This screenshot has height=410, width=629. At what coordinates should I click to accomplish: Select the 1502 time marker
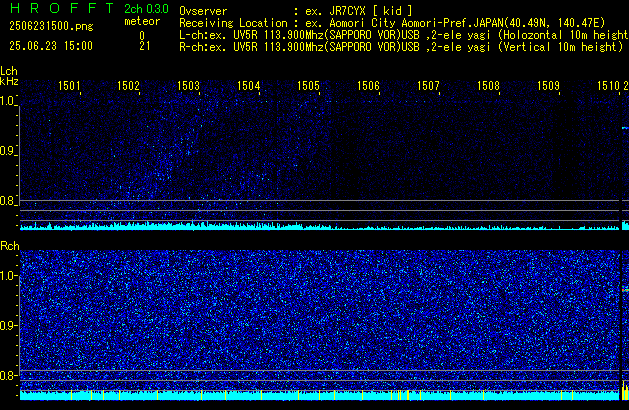pyautogui.click(x=128, y=86)
